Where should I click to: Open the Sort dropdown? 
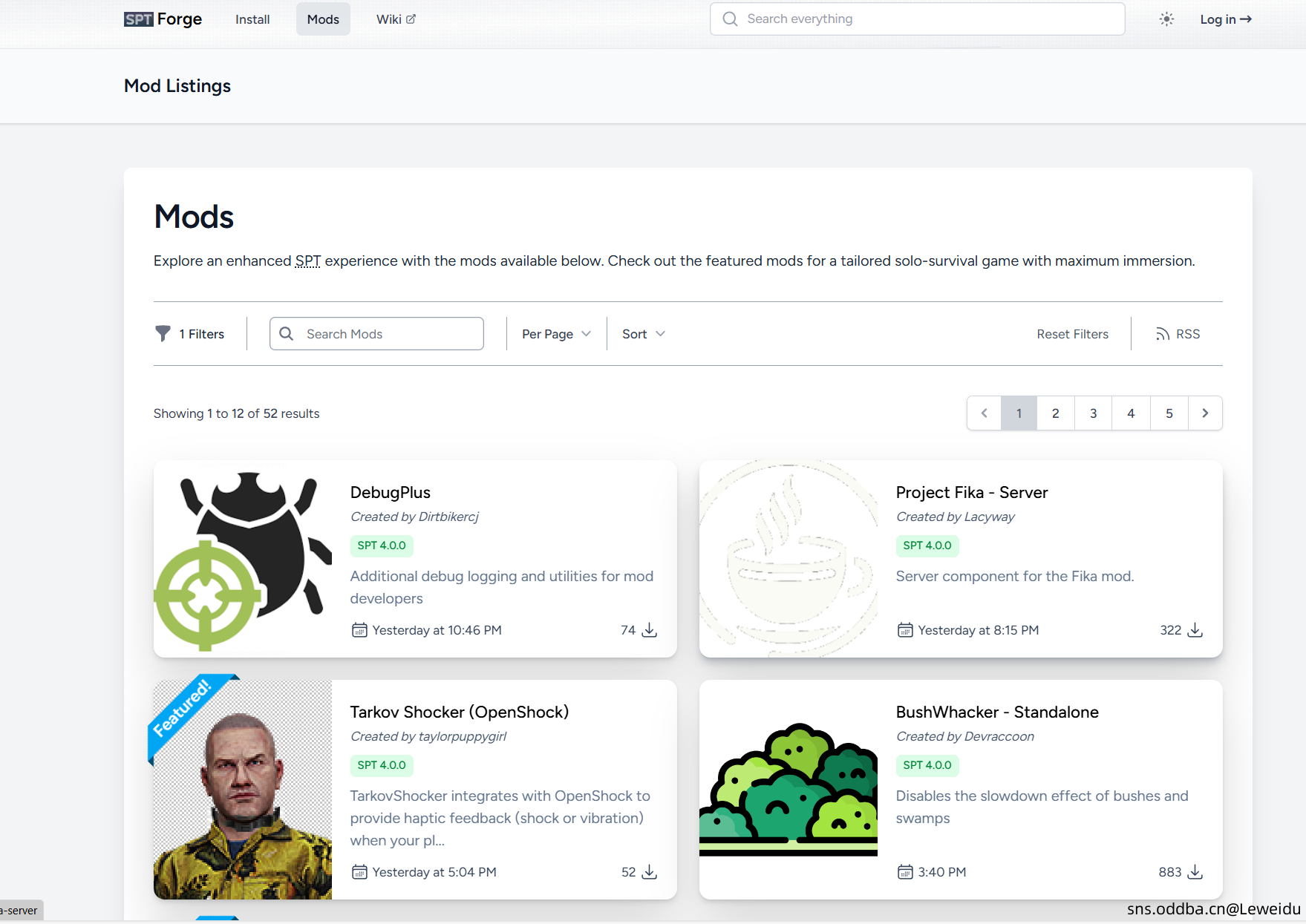(643, 334)
